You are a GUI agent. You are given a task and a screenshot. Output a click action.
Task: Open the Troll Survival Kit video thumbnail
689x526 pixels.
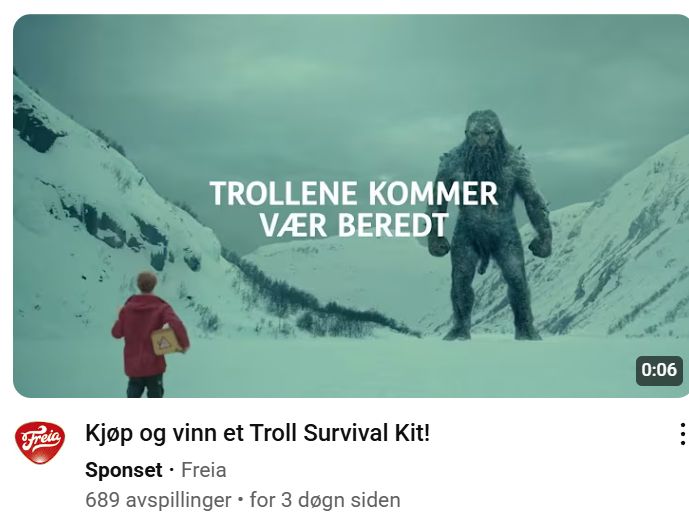click(x=351, y=206)
